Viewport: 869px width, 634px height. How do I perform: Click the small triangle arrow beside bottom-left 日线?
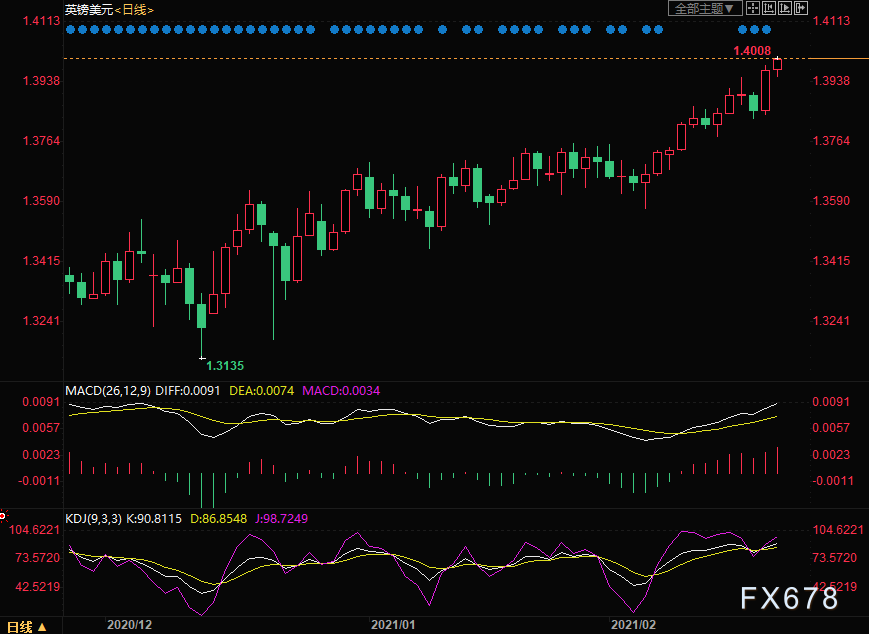(x=42, y=626)
